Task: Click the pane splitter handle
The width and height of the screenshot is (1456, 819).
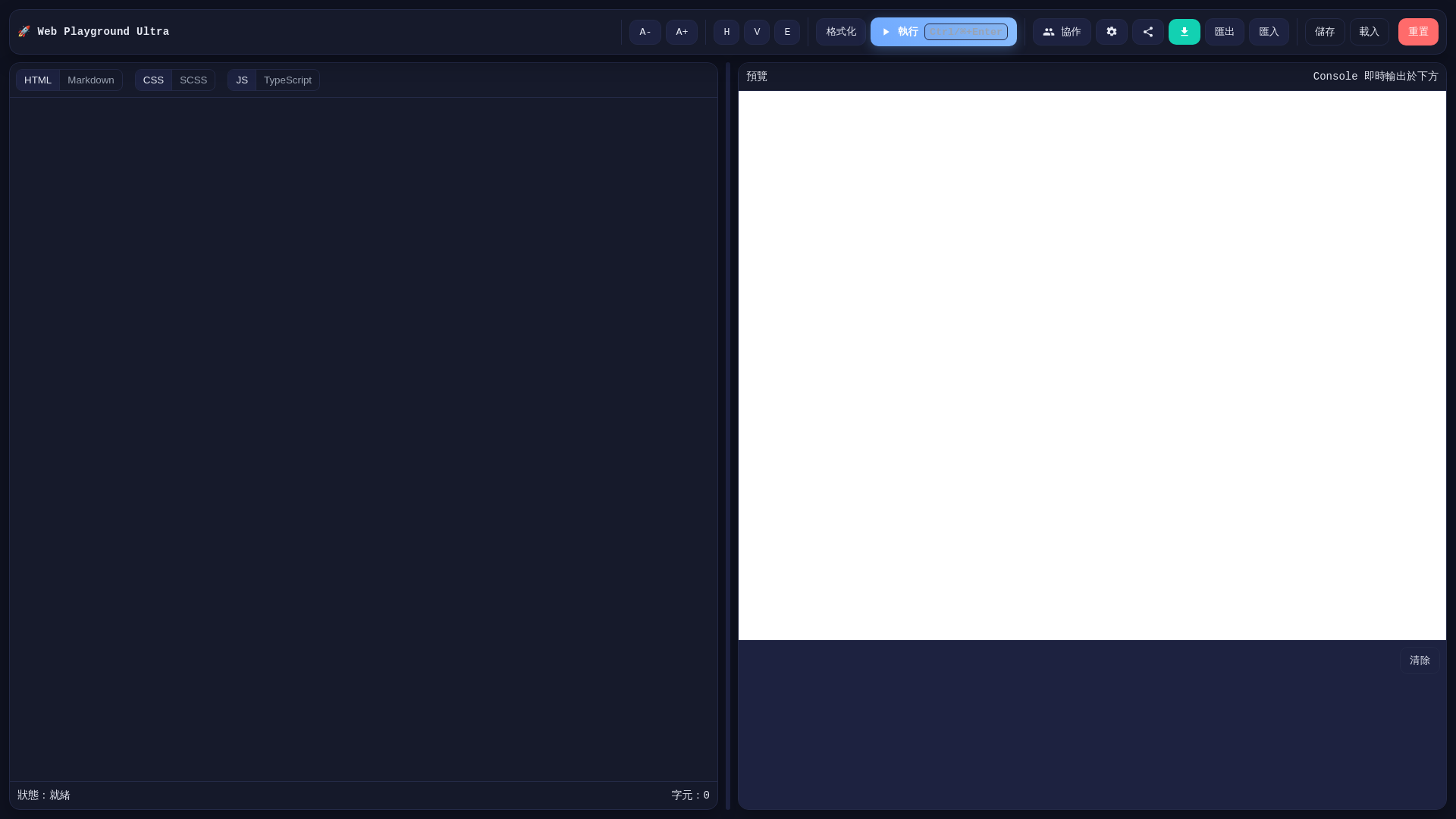Action: (728, 436)
